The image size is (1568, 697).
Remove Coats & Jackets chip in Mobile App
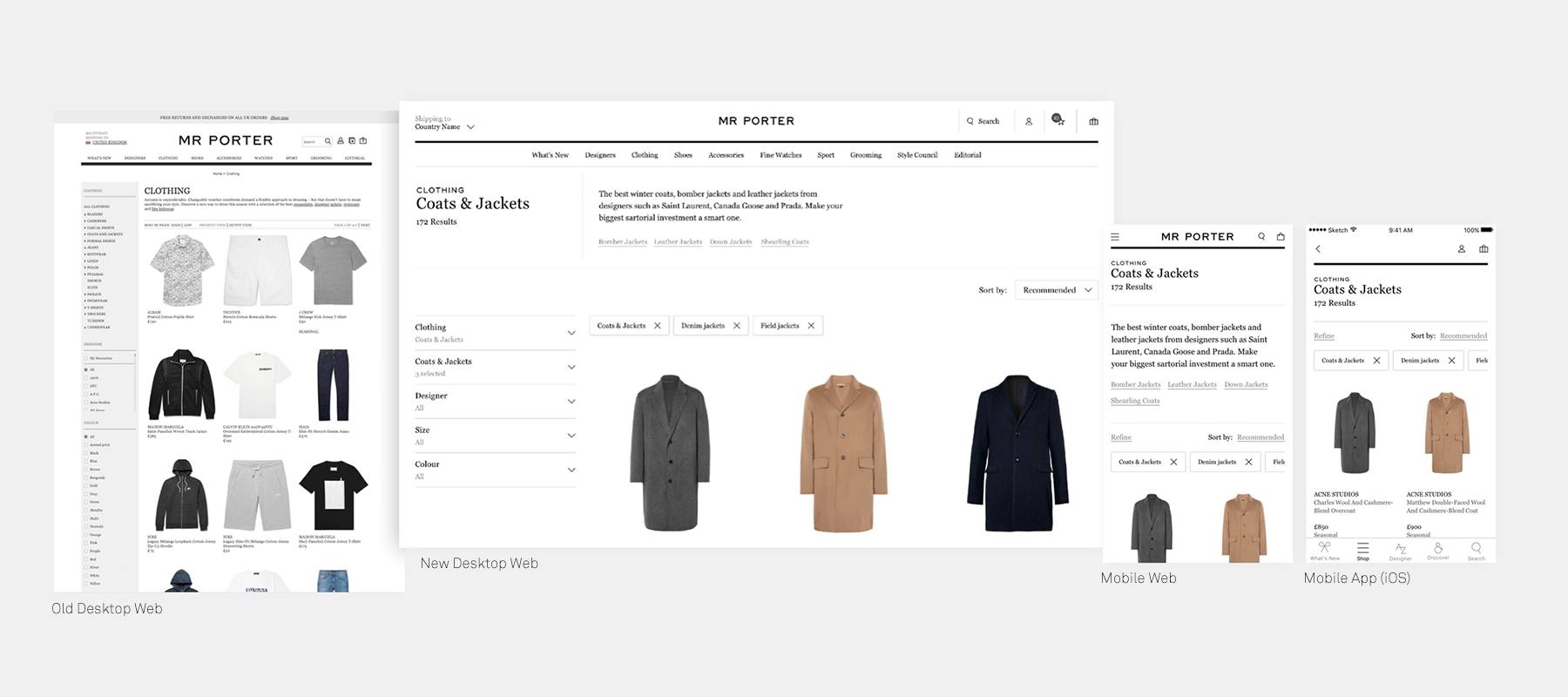point(1377,360)
